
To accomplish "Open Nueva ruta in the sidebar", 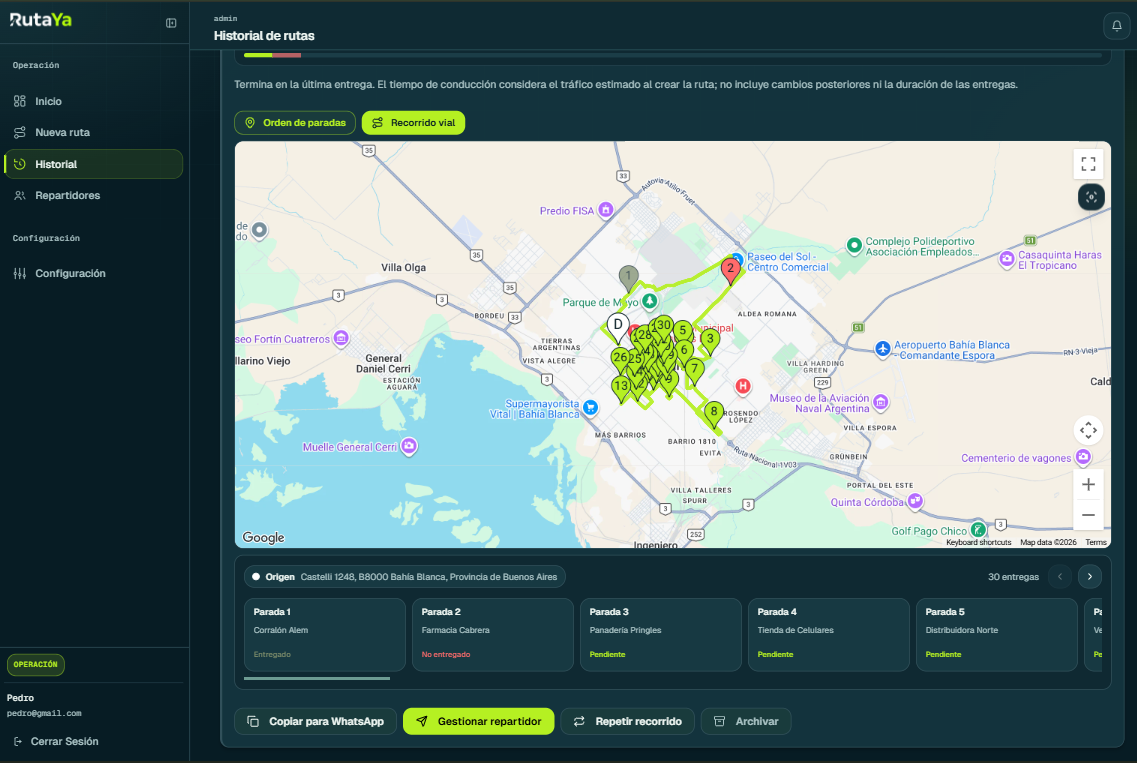I will click(94, 133).
